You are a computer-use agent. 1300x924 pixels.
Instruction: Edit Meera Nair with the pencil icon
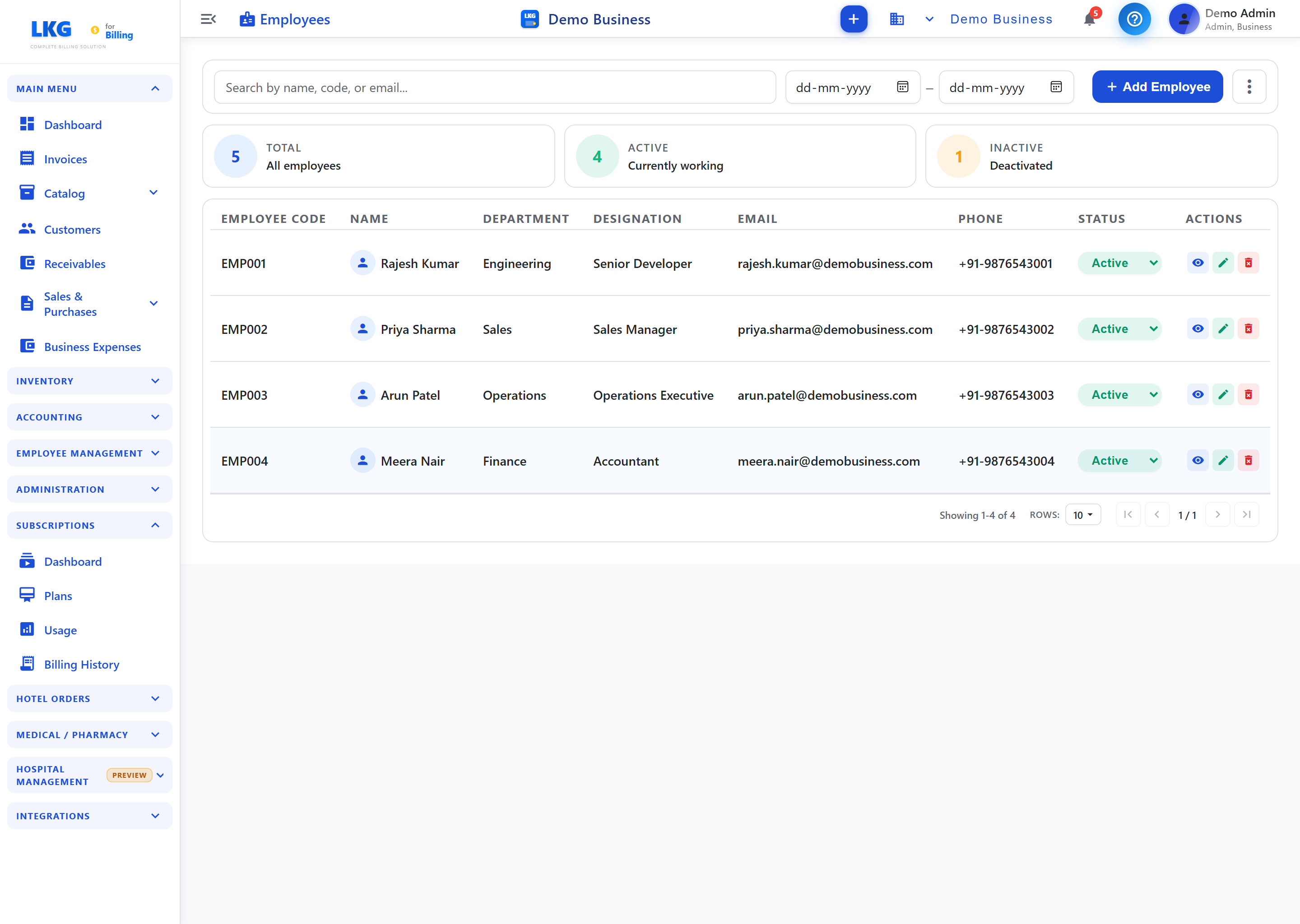click(x=1223, y=460)
